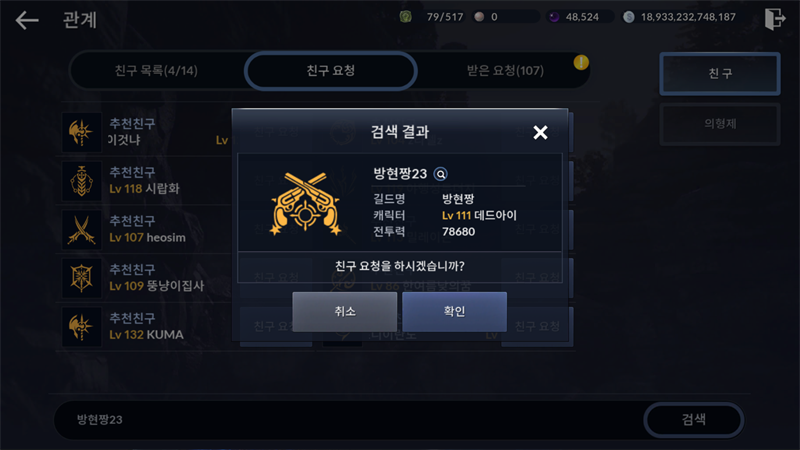Switch to the 친구 목록 tab
Viewport: 800px width, 450px height.
(x=156, y=70)
